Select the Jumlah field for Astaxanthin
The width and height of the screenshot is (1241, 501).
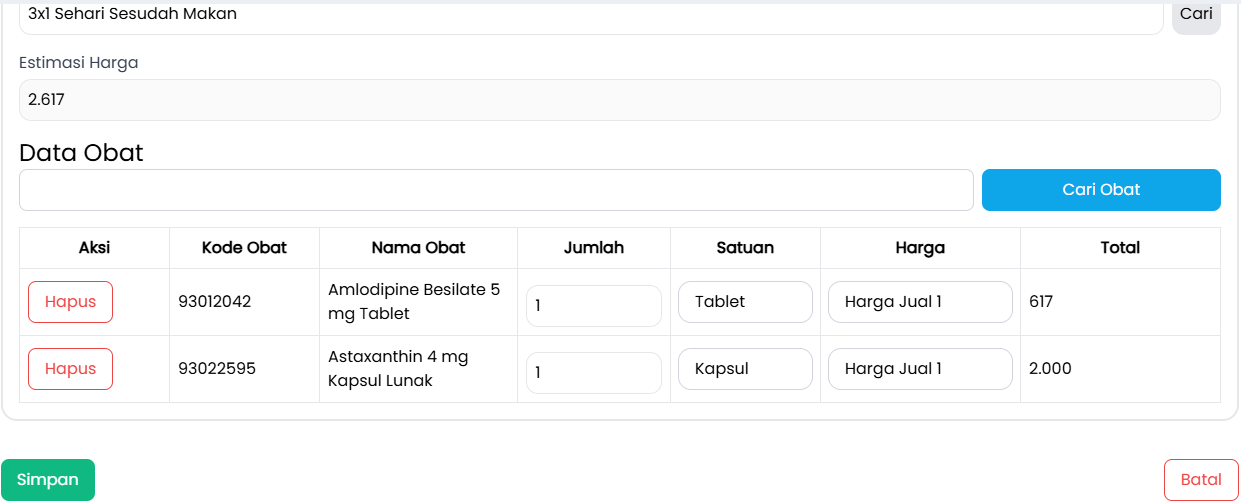(593, 373)
